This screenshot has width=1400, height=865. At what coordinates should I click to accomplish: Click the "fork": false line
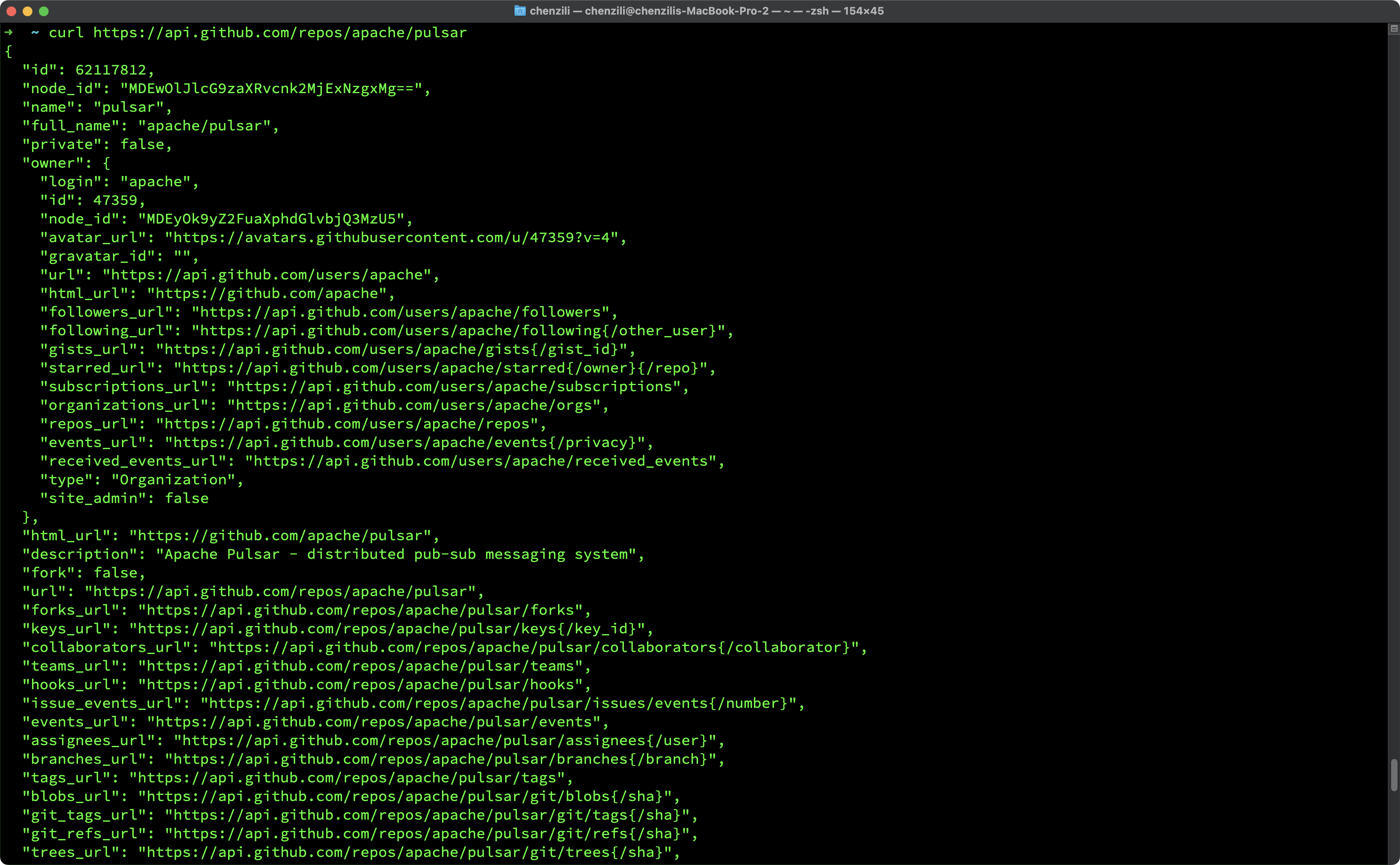pyautogui.click(x=84, y=573)
